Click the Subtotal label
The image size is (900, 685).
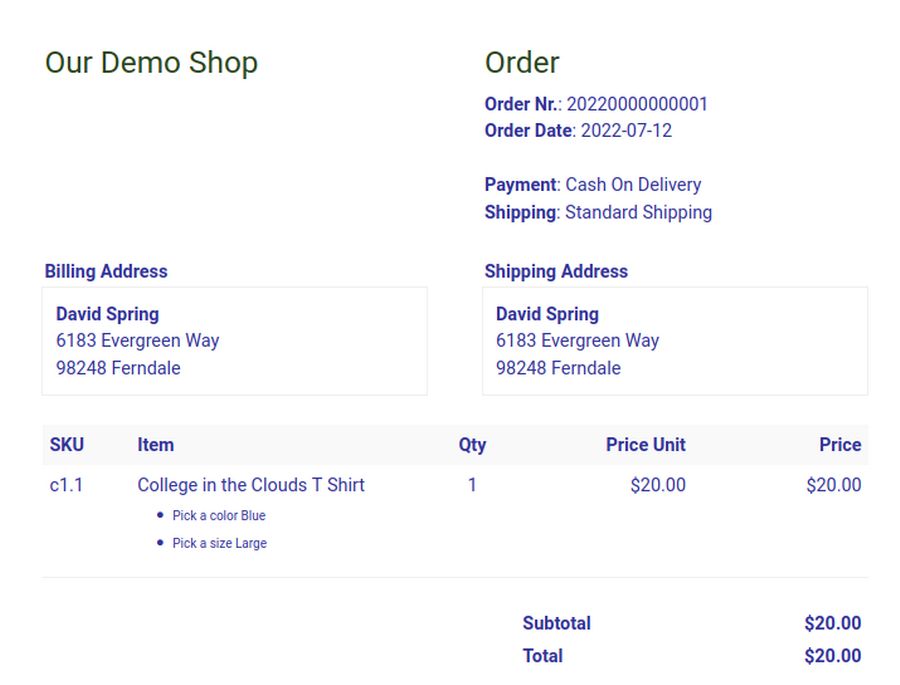click(556, 623)
